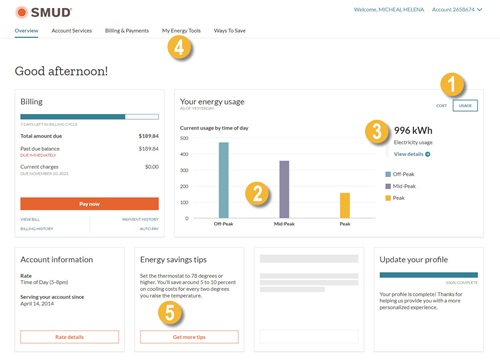The width and height of the screenshot is (500, 363).
Task: Click the numbered callout 4 marker
Action: (x=179, y=48)
